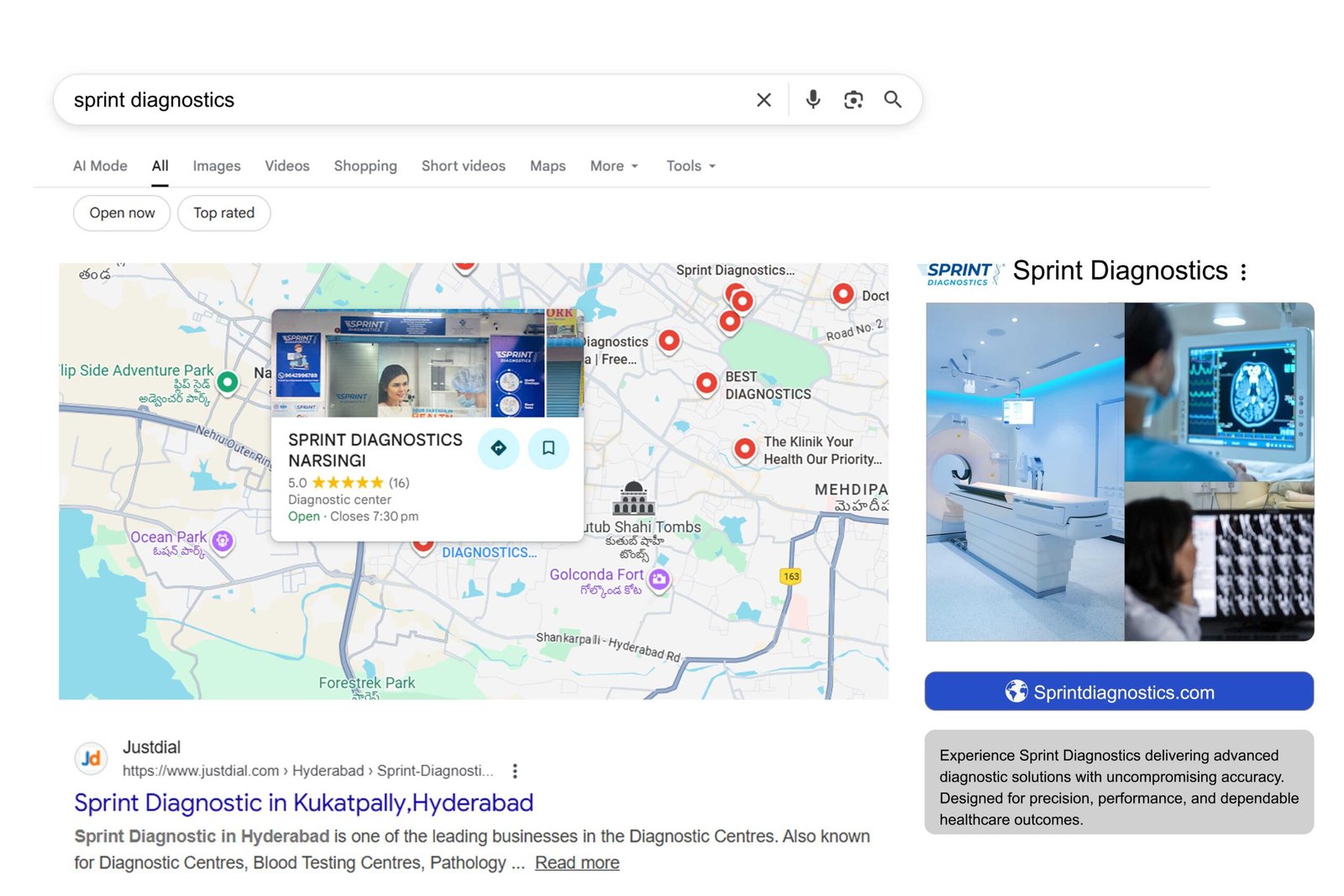
Task: Expand the More search options dropdown
Action: point(614,166)
